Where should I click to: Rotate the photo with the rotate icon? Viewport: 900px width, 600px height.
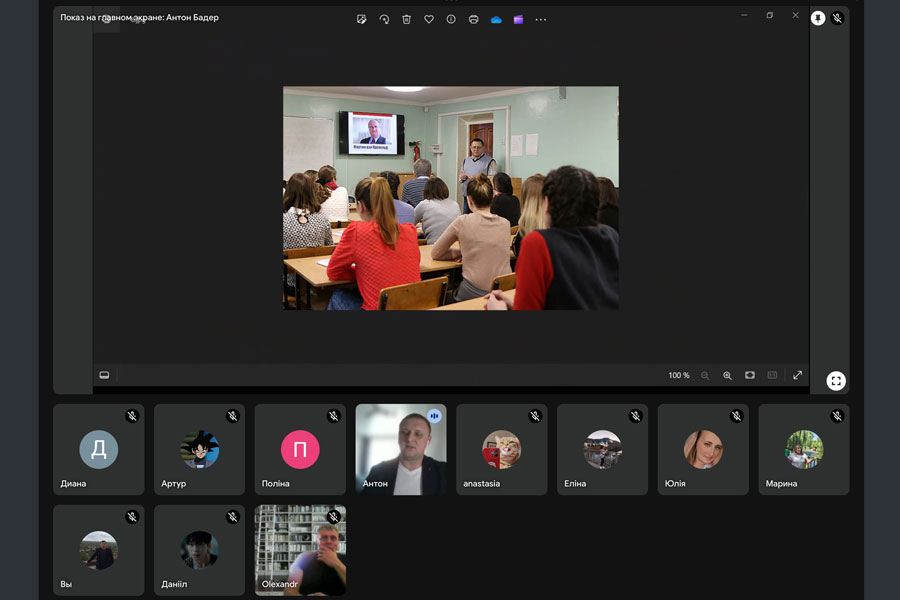(x=384, y=19)
